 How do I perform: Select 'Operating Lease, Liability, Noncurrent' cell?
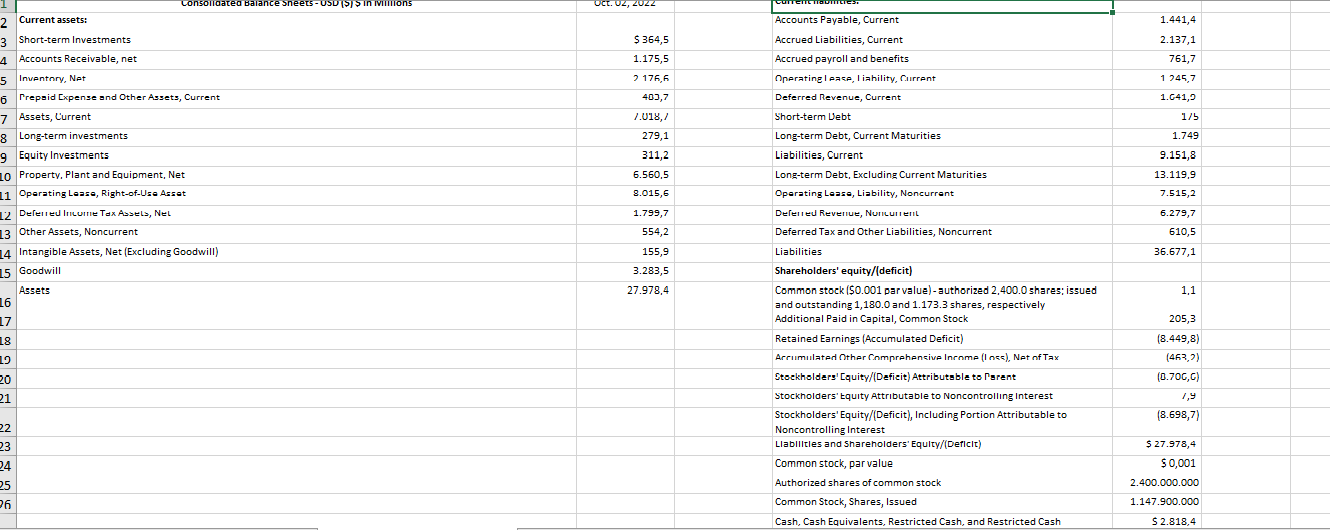point(942,193)
